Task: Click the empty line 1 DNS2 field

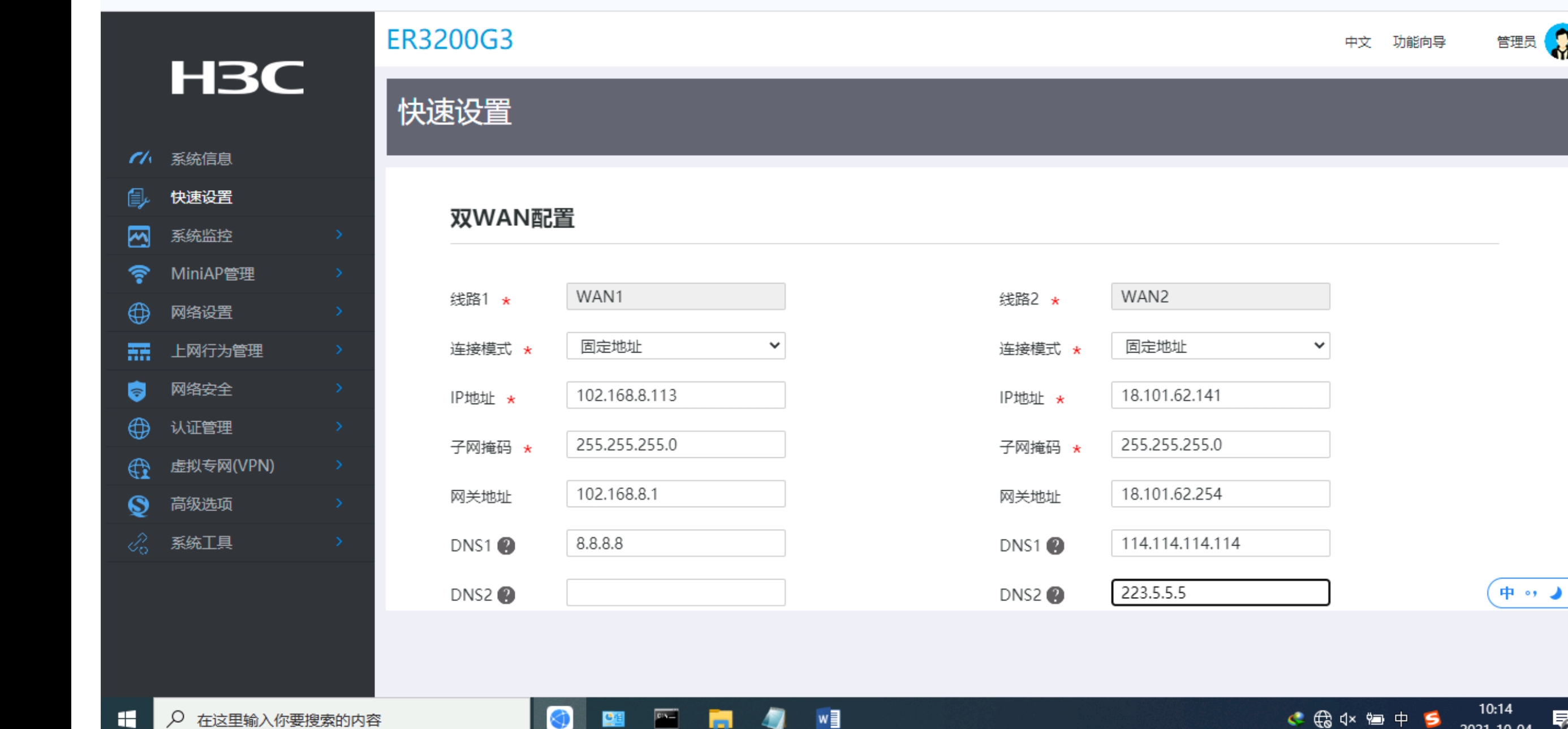Action: pyautogui.click(x=675, y=593)
